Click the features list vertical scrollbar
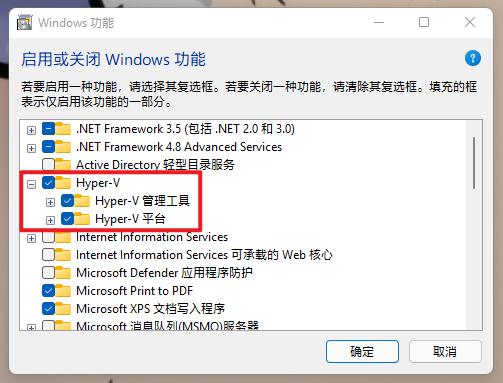Viewport: 503px width, 383px height. click(x=474, y=225)
